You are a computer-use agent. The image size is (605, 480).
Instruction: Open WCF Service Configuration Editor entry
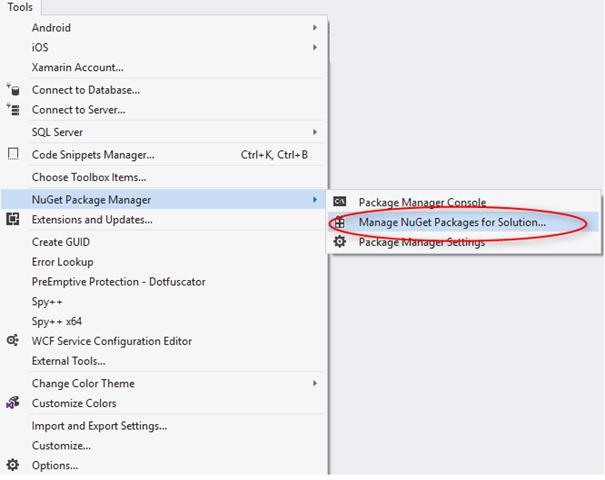pos(164,341)
